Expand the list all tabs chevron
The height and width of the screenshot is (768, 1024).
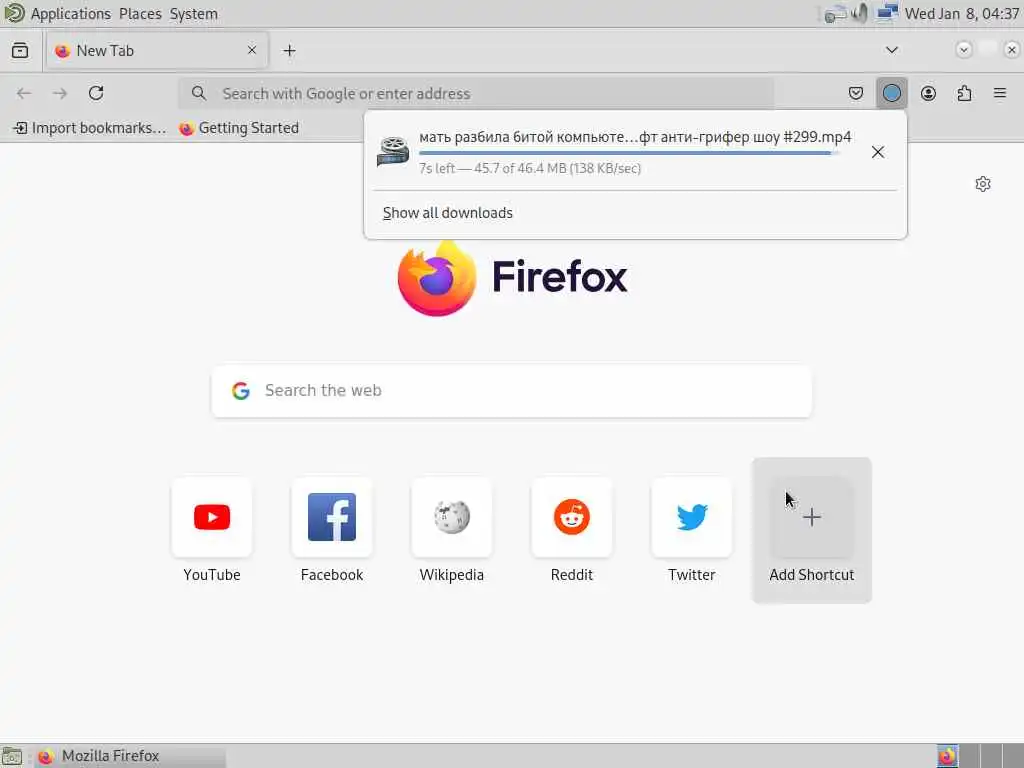coord(891,50)
